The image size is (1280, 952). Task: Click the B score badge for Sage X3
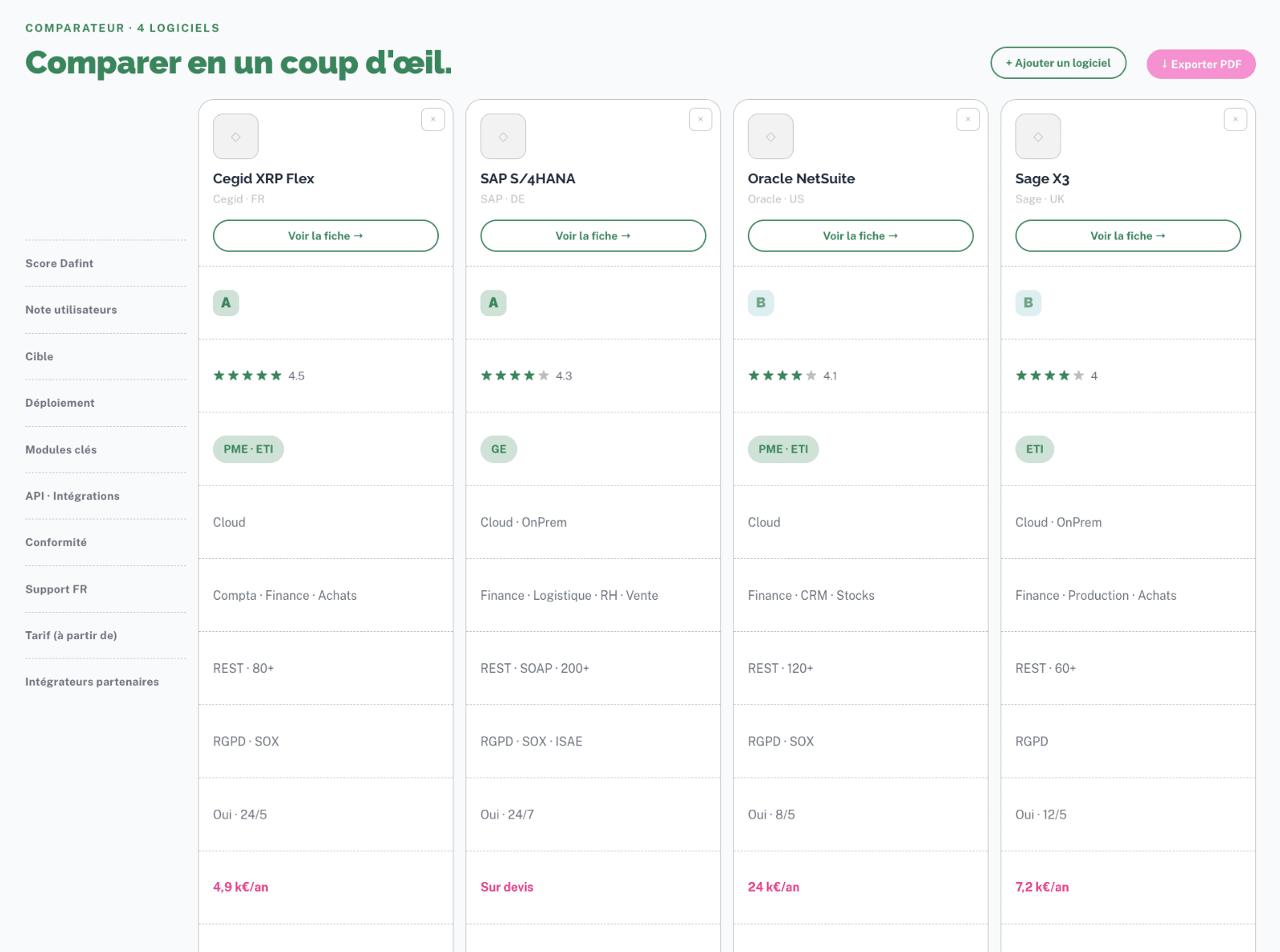(x=1028, y=303)
